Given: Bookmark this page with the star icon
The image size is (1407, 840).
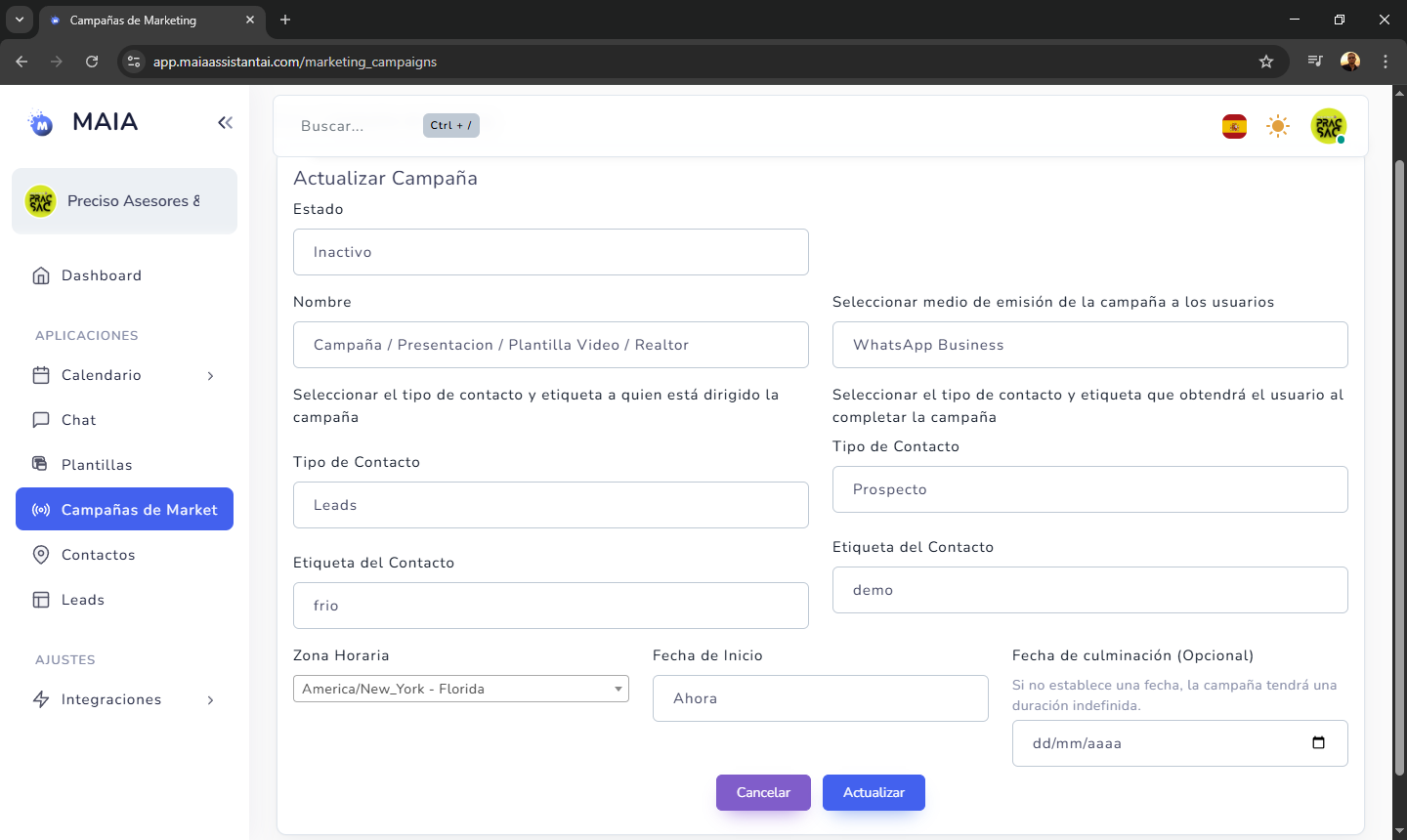Looking at the screenshot, I should coord(1266,62).
